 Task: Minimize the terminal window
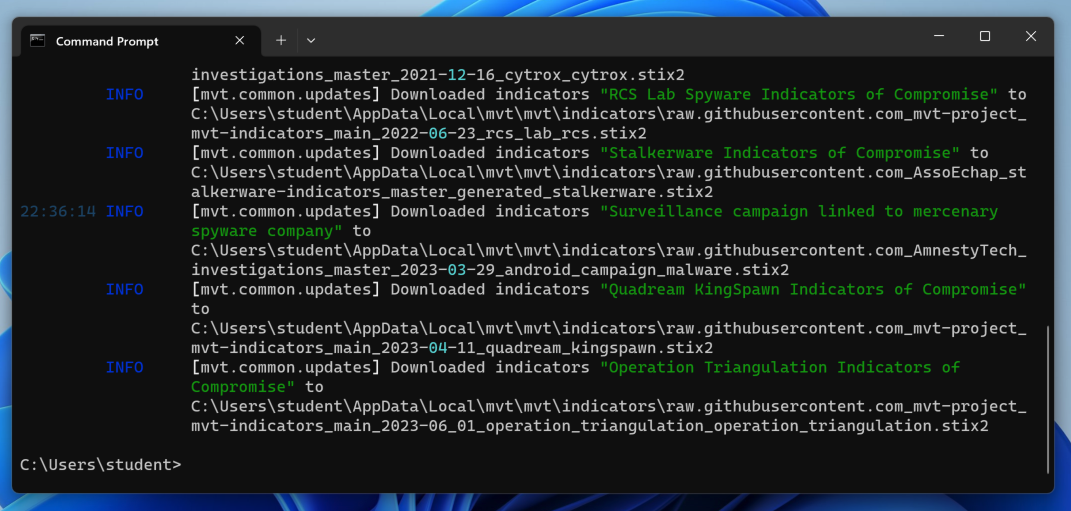939,36
